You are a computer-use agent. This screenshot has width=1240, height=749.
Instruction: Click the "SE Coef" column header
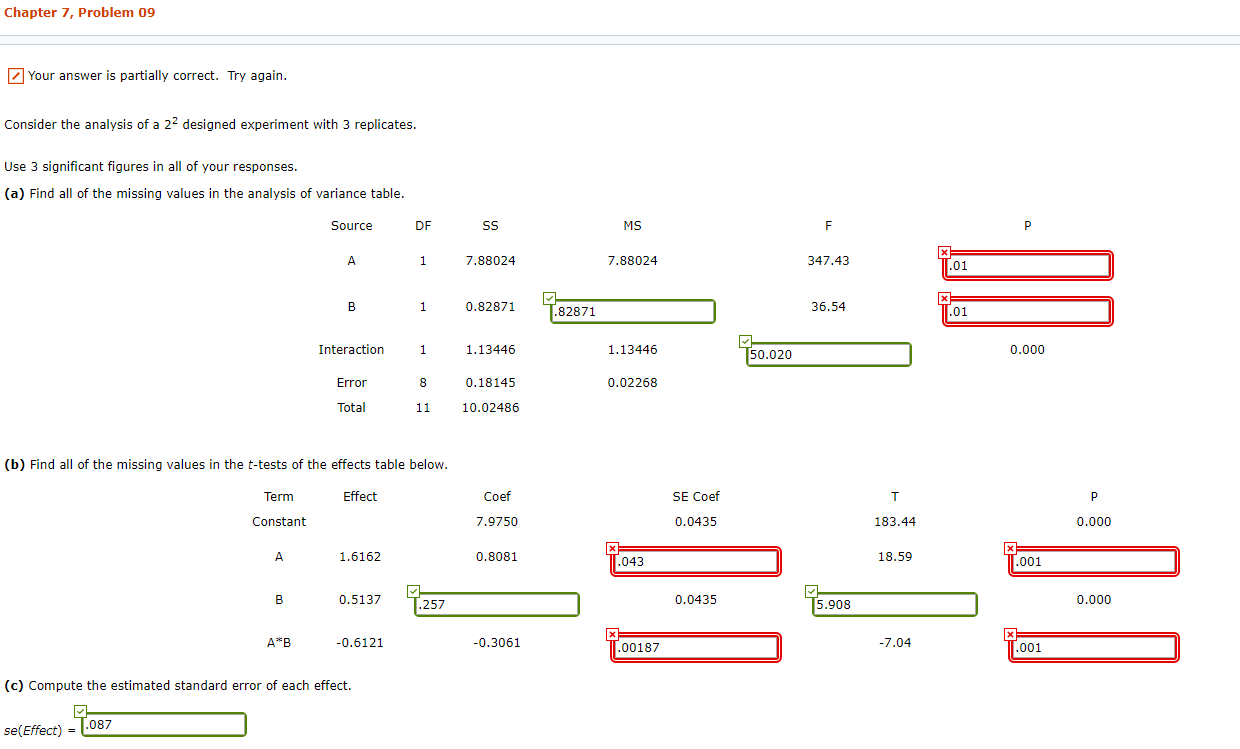[x=696, y=497]
